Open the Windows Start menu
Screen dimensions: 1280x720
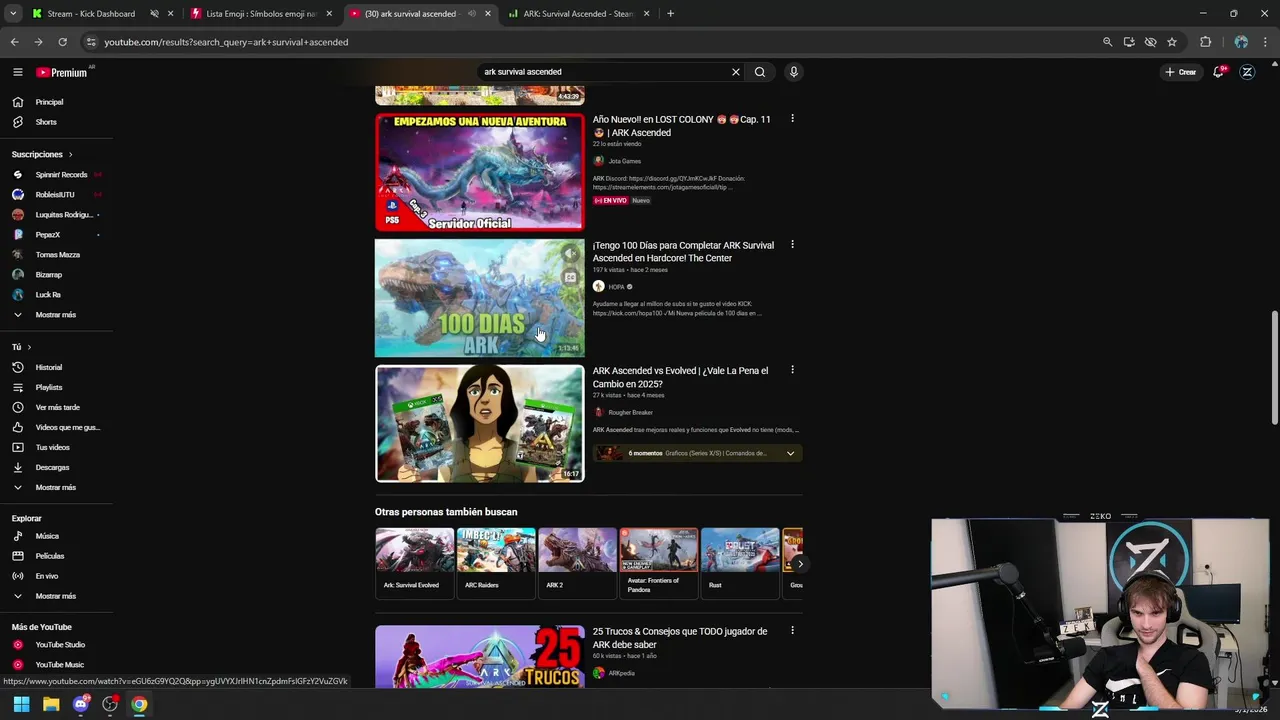(21, 704)
